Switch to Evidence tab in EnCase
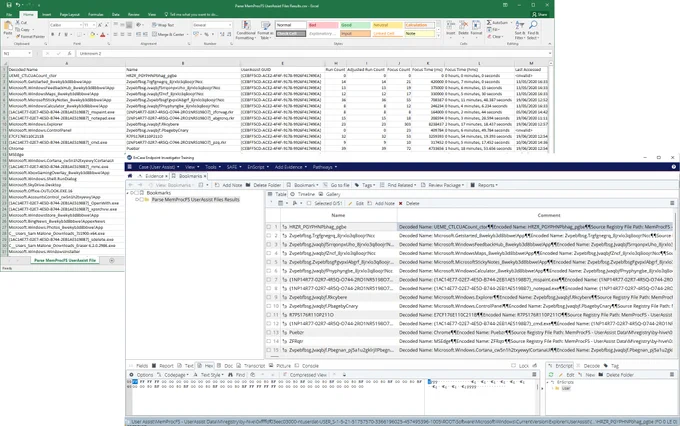The height and width of the screenshot is (426, 680). tap(154, 176)
